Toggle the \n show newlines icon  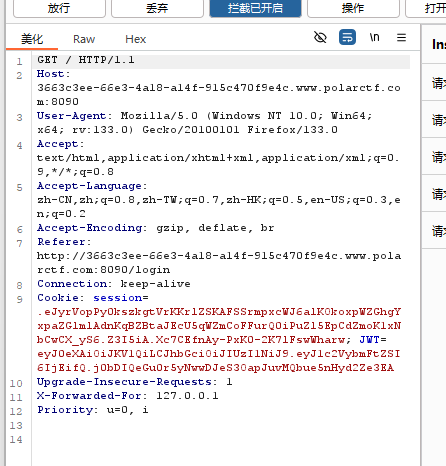(x=374, y=37)
